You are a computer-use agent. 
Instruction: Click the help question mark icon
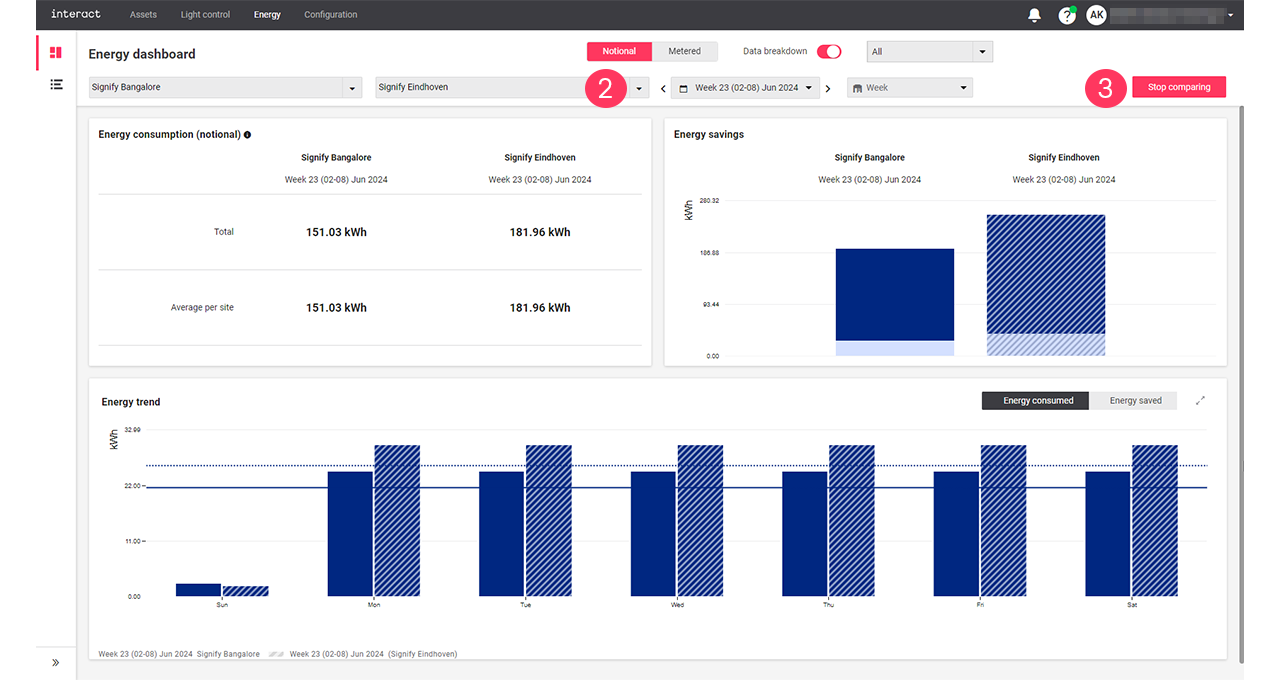1066,14
